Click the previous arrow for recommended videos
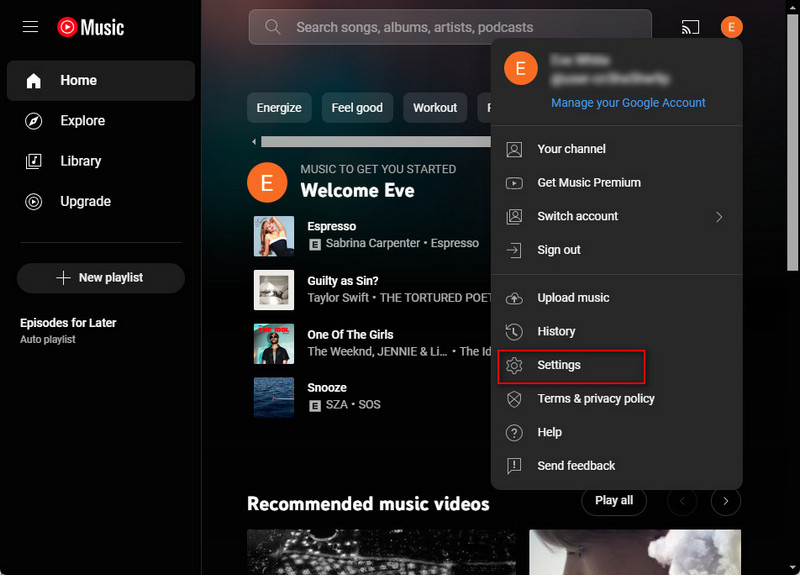 coord(682,501)
